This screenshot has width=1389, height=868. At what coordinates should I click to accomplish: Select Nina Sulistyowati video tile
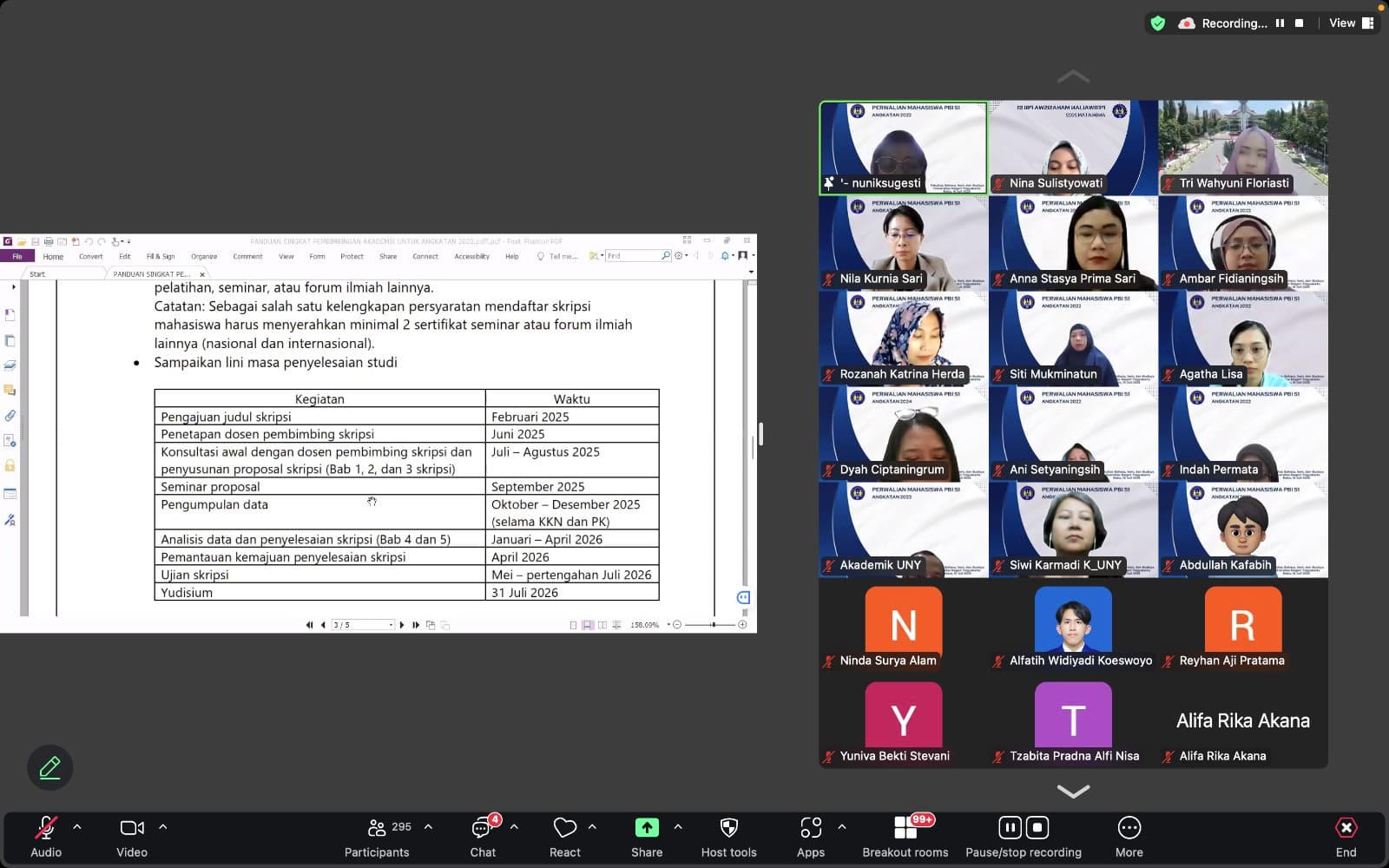pos(1073,148)
